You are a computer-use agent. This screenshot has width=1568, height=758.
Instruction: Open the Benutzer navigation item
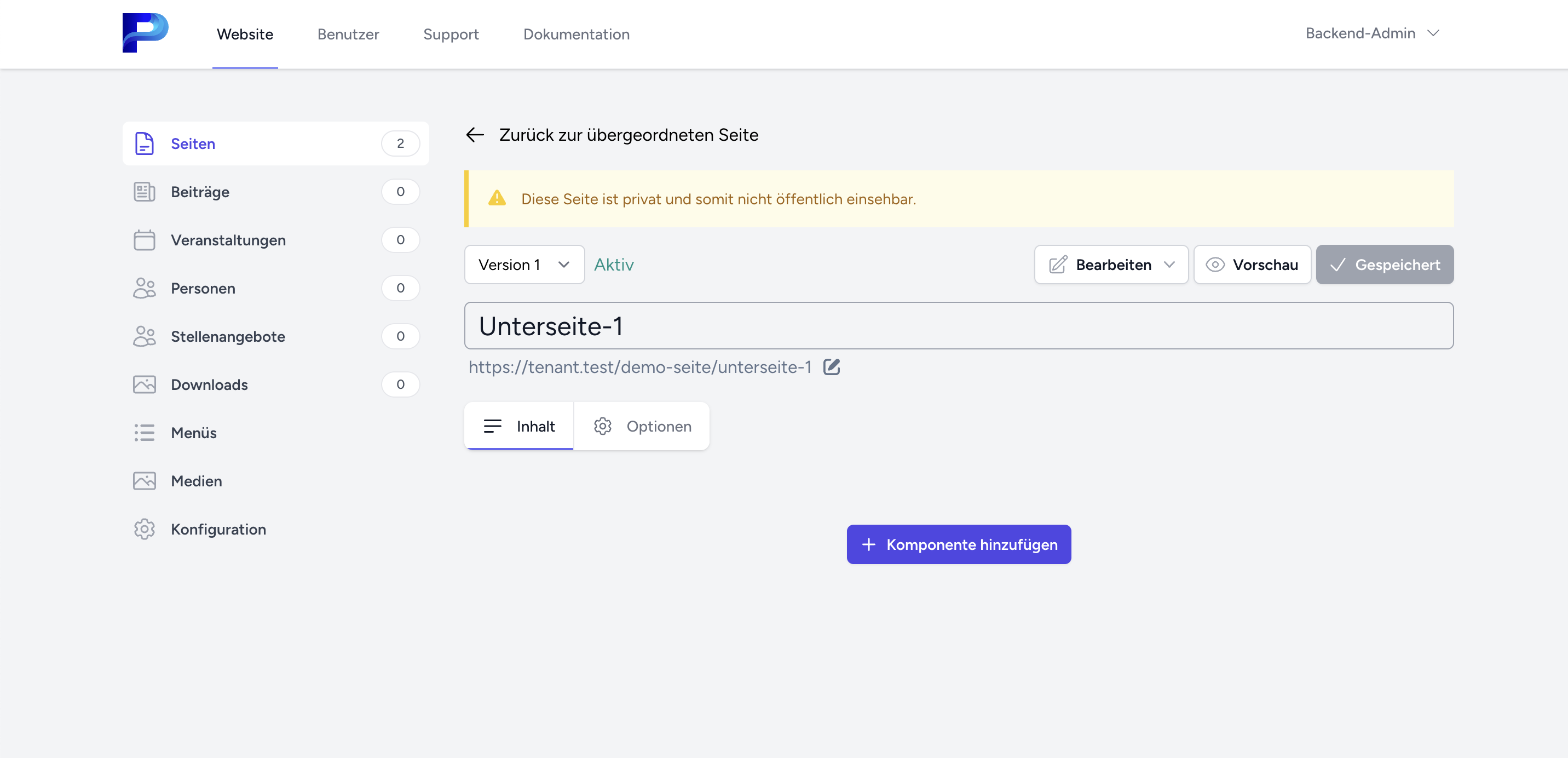pos(348,34)
